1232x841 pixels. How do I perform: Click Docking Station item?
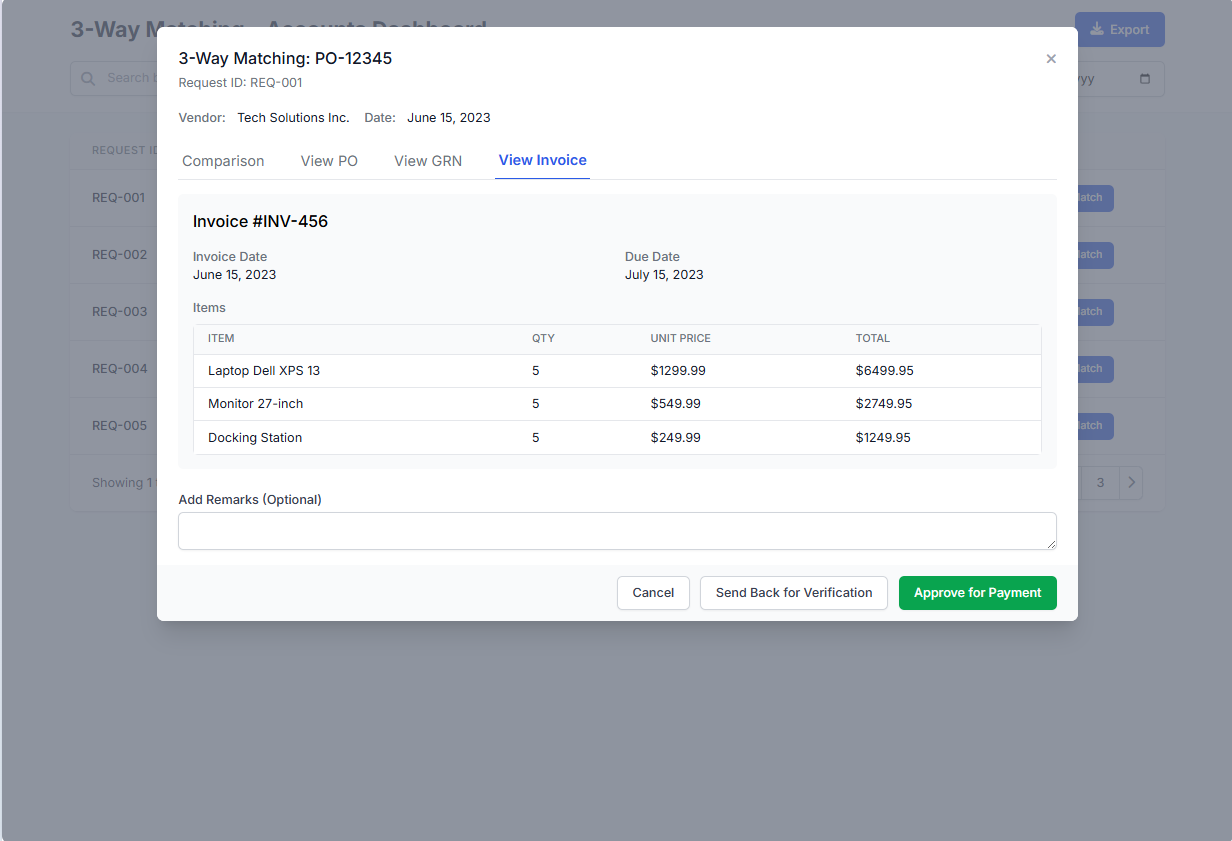pos(255,438)
